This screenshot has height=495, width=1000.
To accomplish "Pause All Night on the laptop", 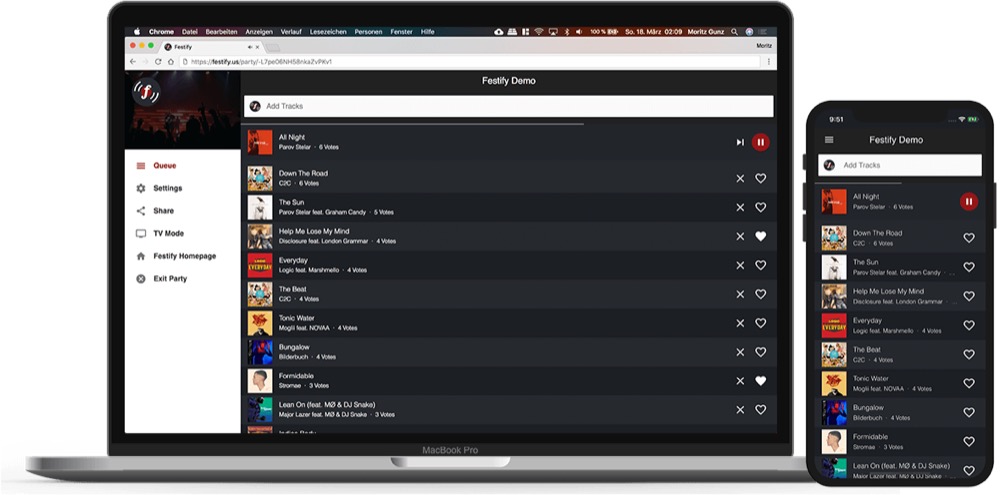I will click(x=760, y=142).
